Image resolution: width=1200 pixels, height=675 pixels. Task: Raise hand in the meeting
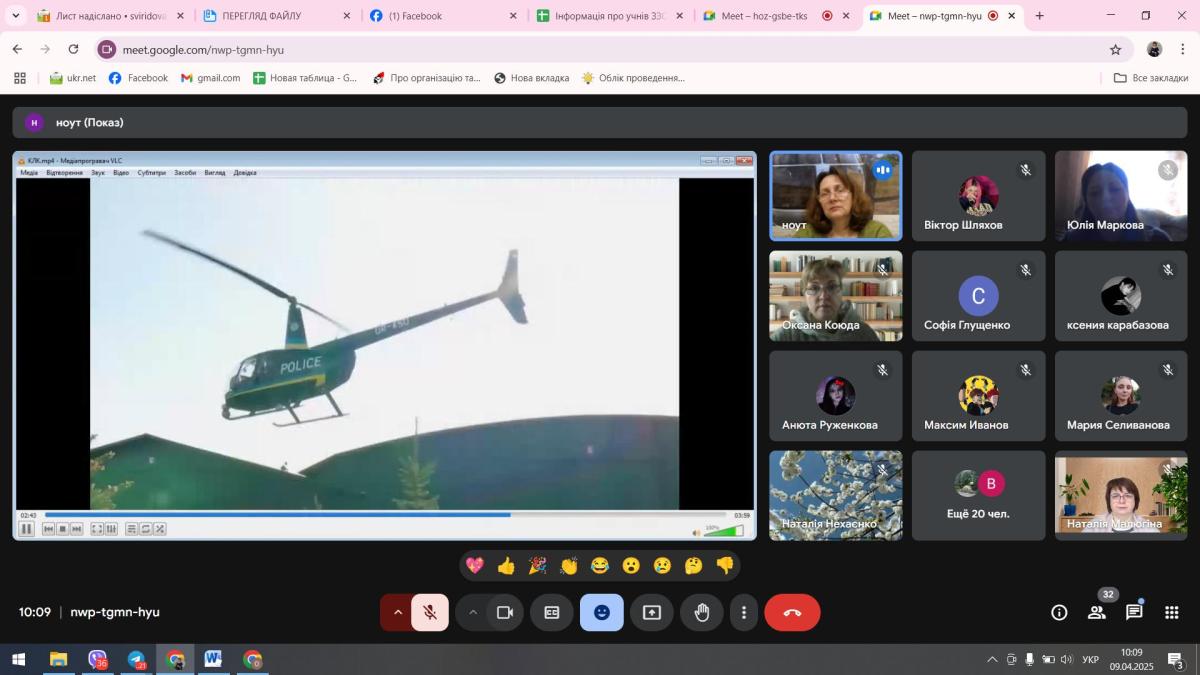coord(702,613)
